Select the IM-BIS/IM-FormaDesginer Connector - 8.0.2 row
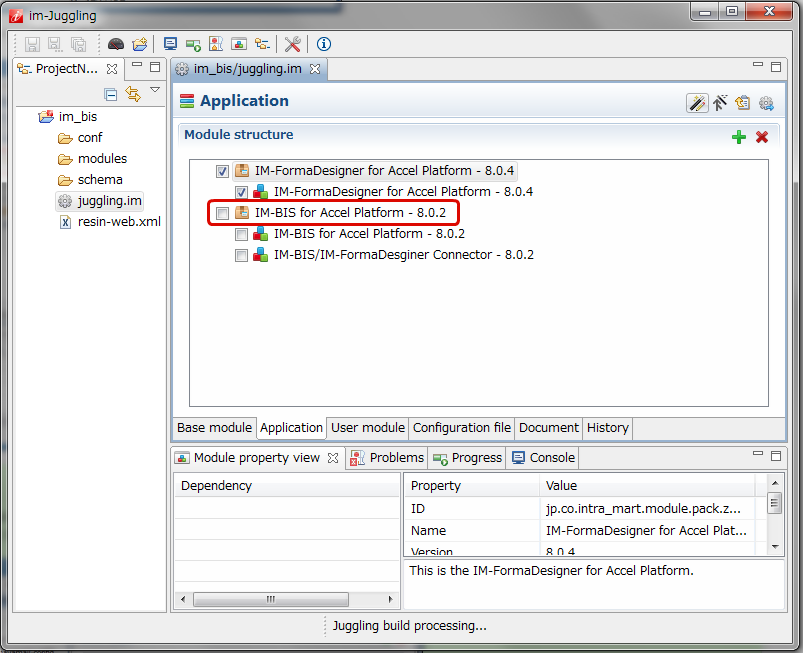Screen dimensions: 803x653 tap(393, 255)
